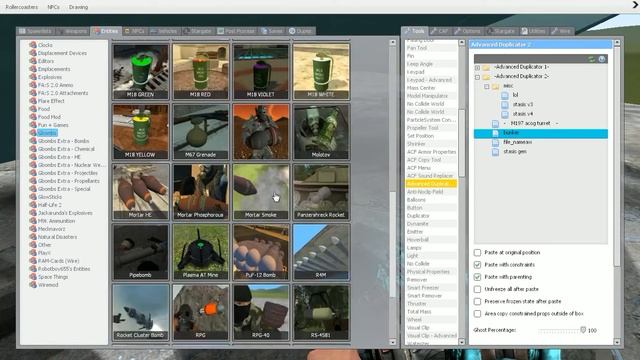Enable Paste at original position

tap(477, 252)
